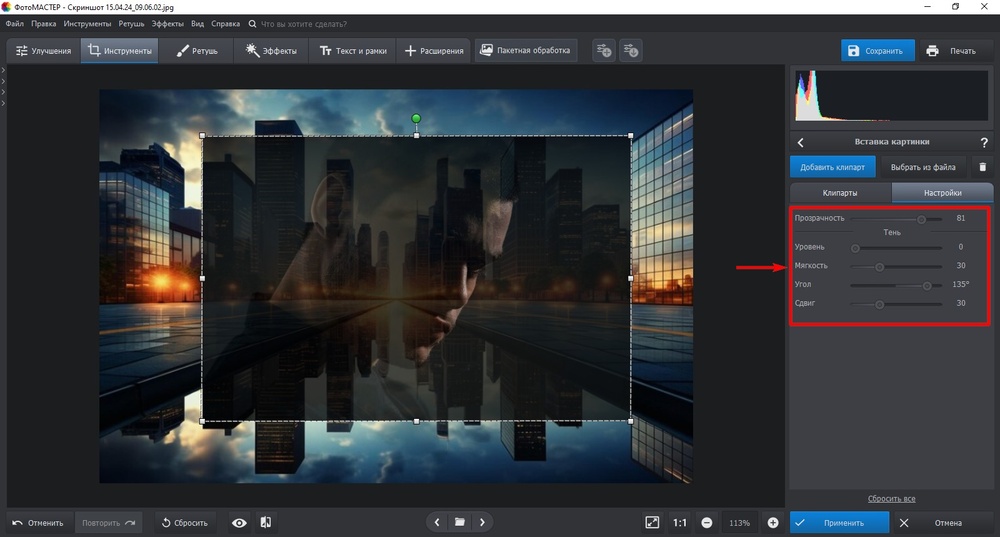Open folder icon in bottom navigation

point(459,522)
